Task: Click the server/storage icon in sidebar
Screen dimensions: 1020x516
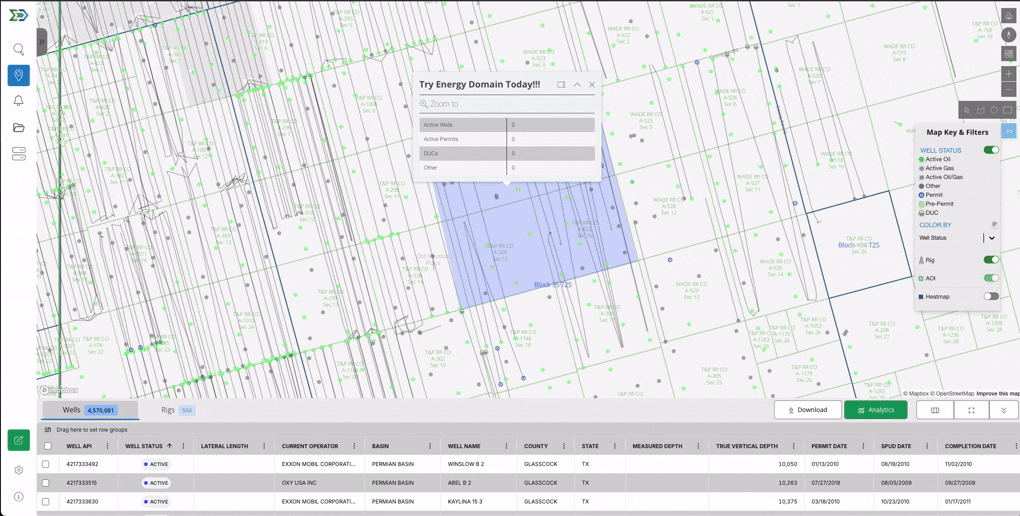Action: click(x=18, y=154)
